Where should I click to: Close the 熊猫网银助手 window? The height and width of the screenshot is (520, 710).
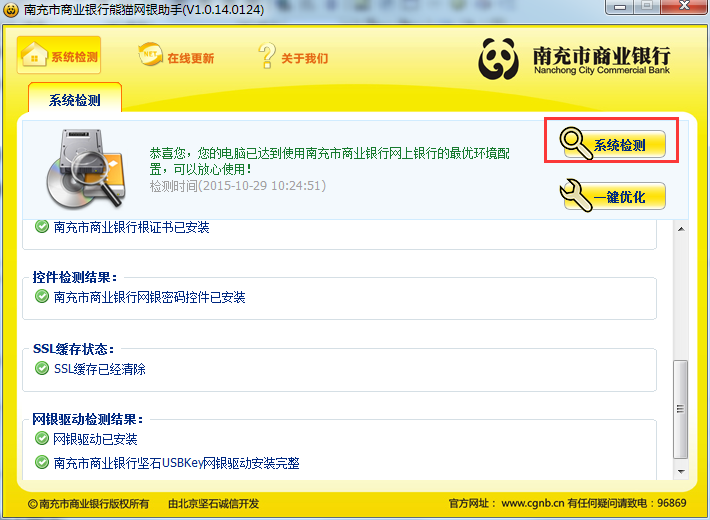click(684, 6)
